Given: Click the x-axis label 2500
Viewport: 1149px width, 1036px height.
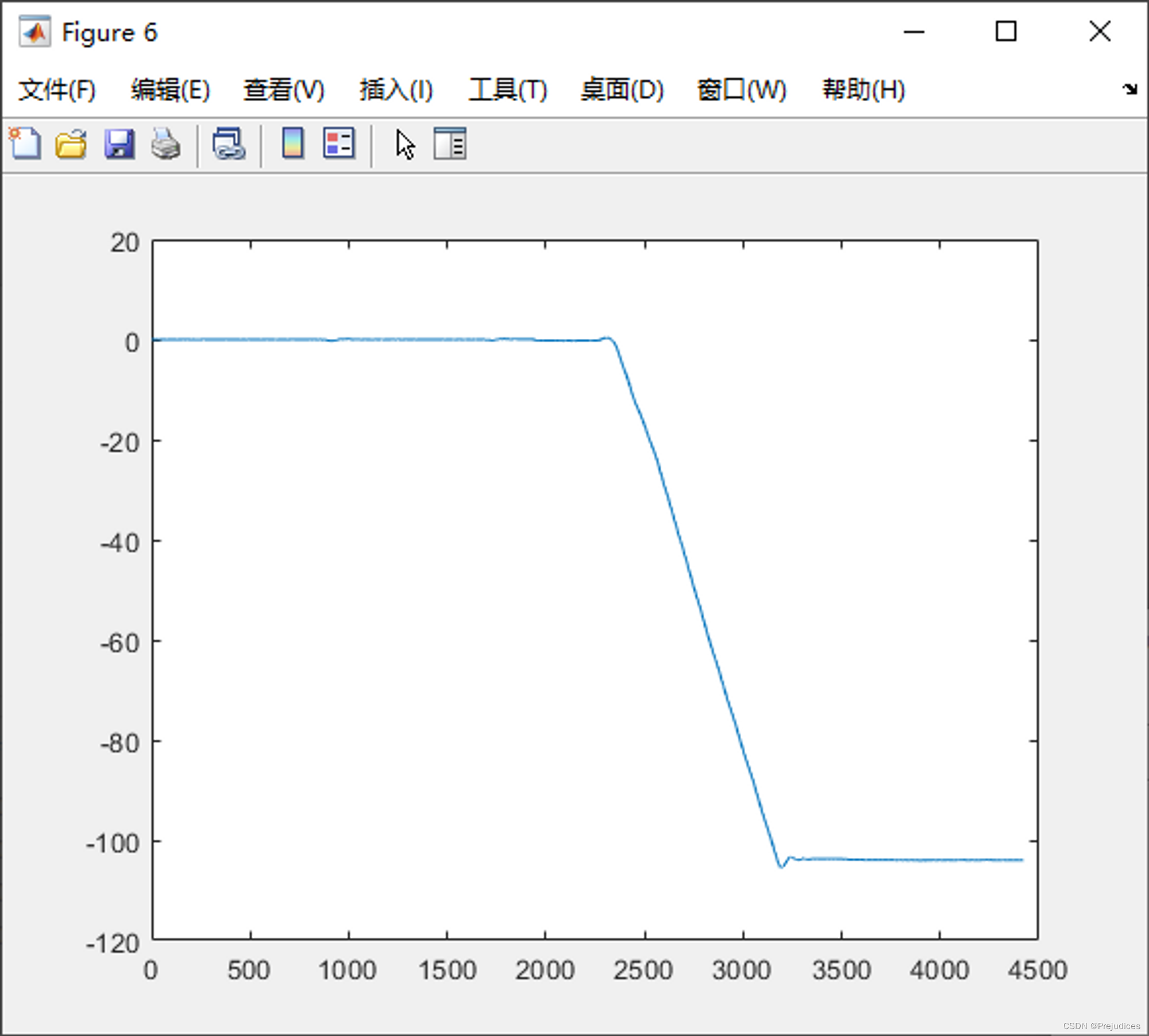Looking at the screenshot, I should [x=643, y=970].
